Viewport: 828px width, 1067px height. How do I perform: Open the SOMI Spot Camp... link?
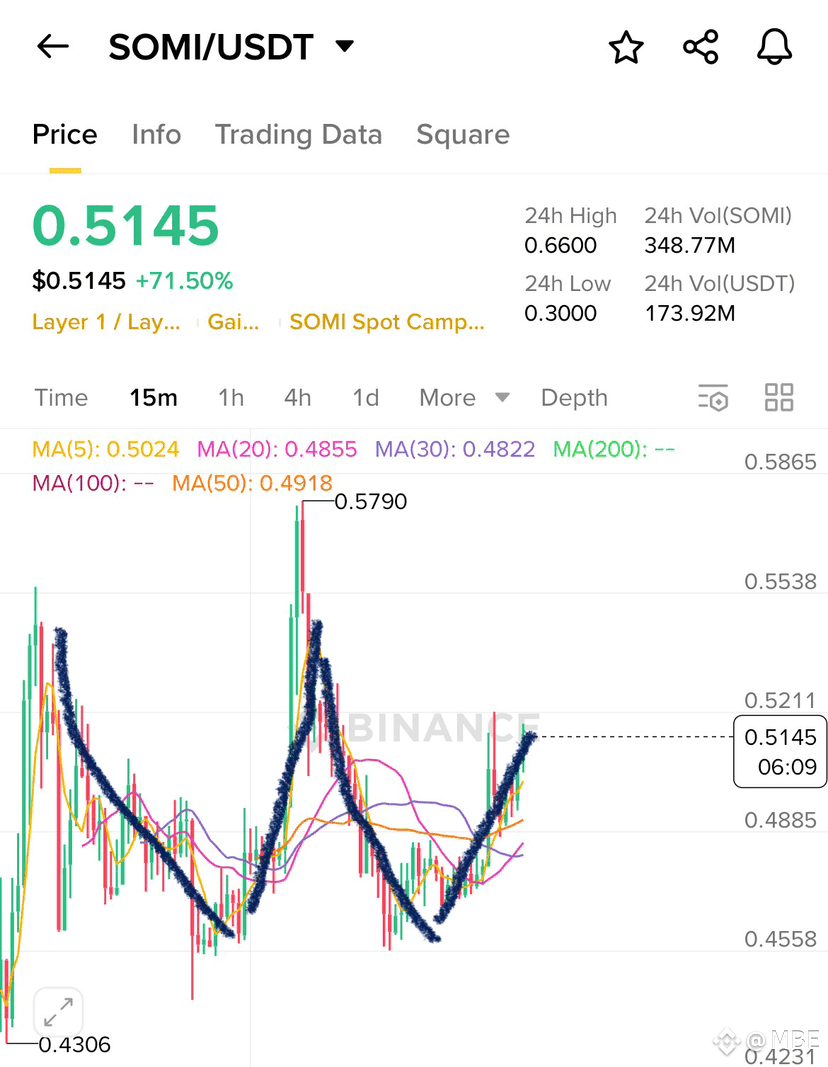point(387,322)
